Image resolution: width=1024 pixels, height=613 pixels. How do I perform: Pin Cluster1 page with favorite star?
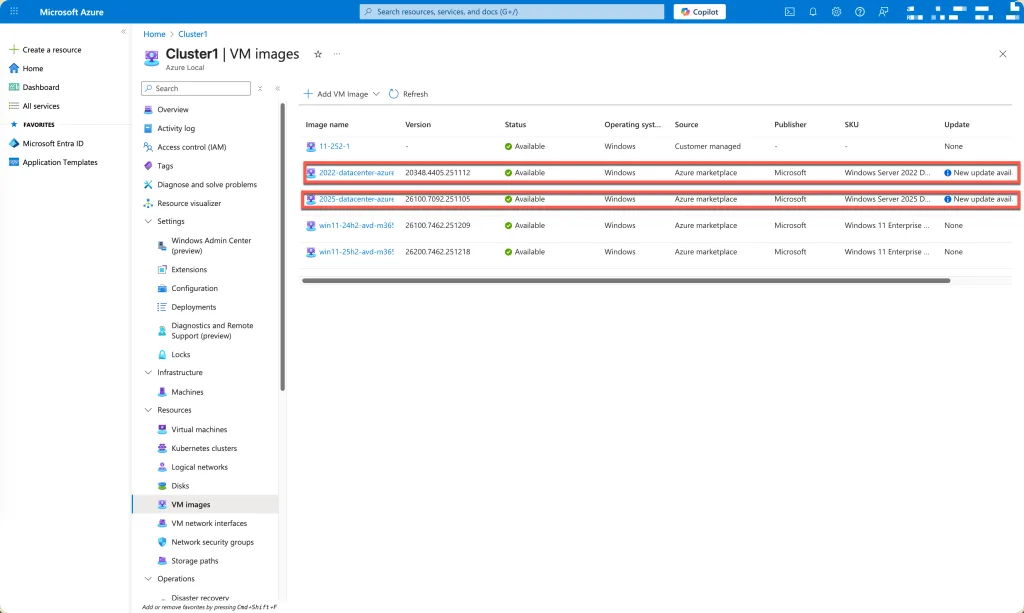point(318,54)
